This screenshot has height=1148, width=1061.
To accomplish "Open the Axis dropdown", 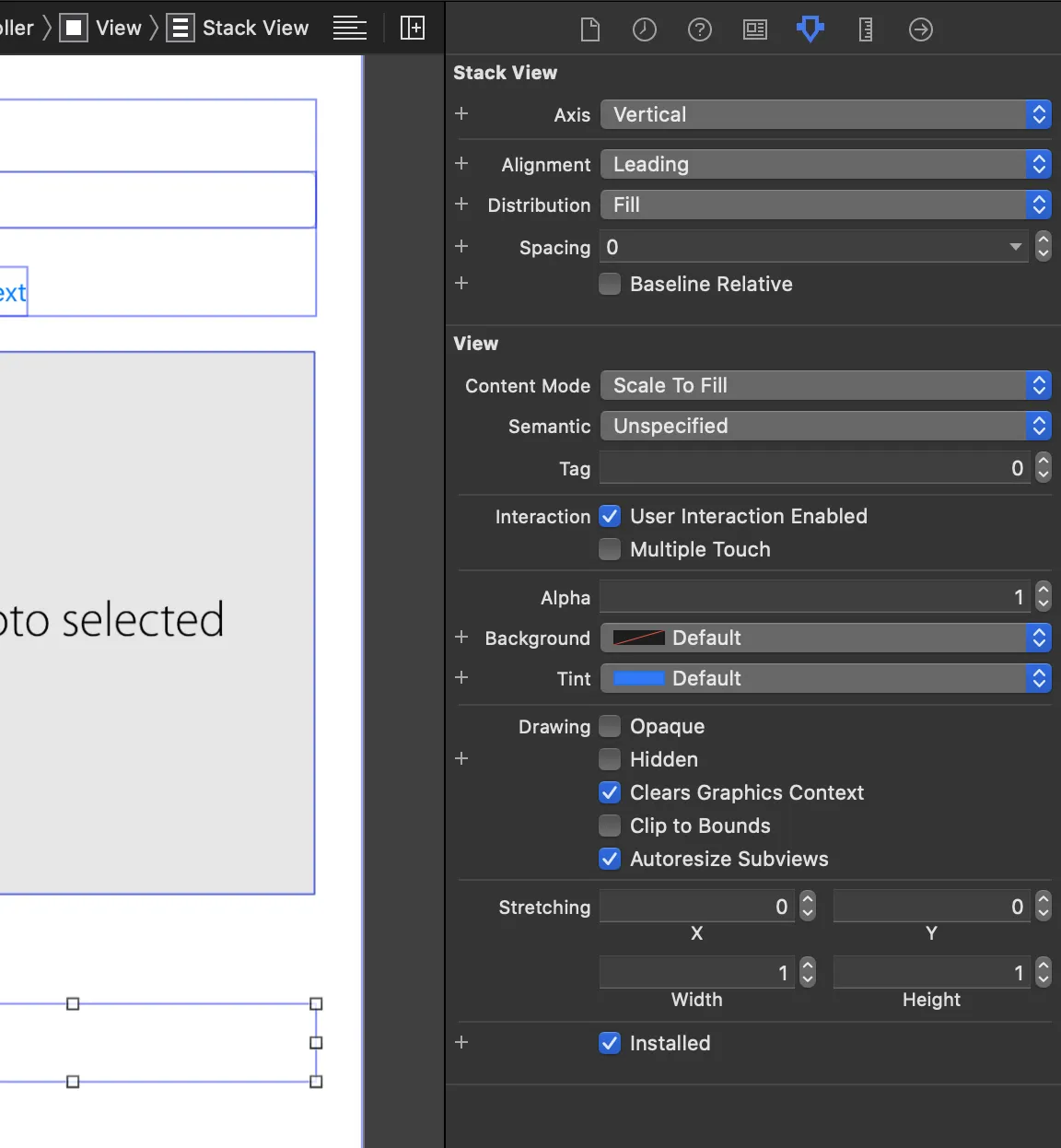I will coord(825,114).
